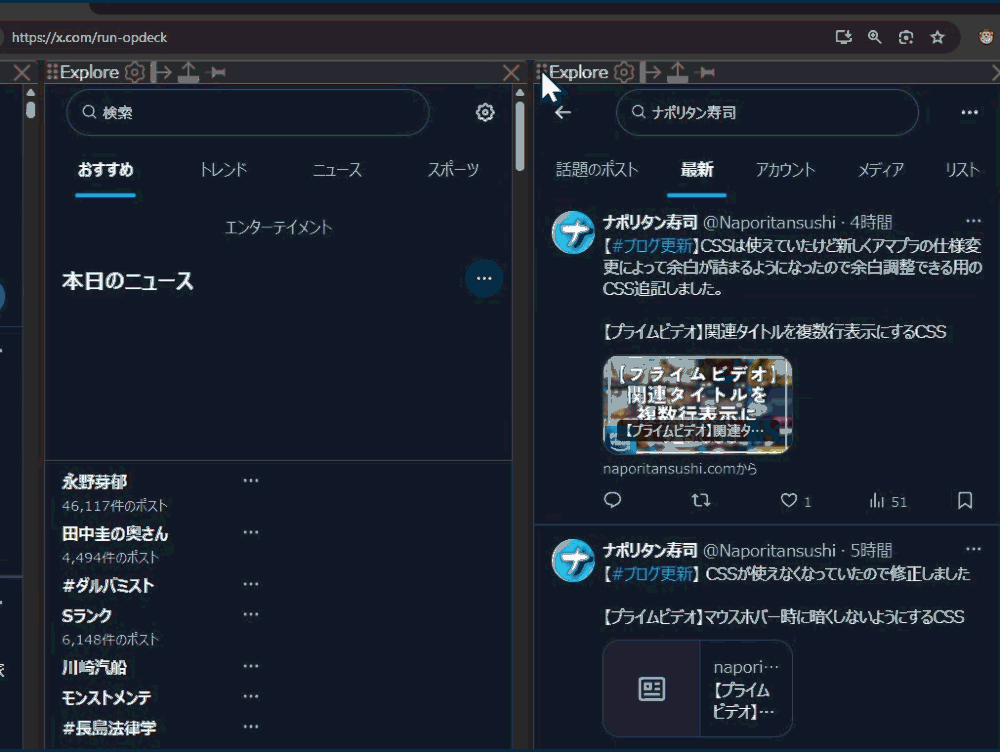
Task: Open more options for モンストメンテ trend
Action: pos(251,696)
